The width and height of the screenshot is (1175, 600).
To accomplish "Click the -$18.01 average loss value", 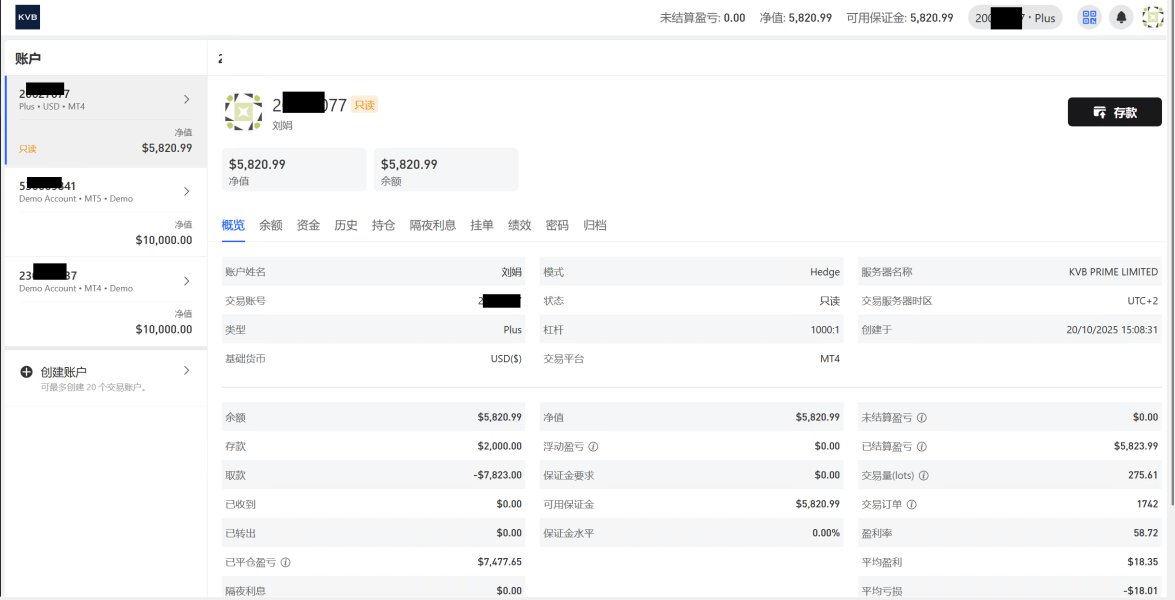I will point(1141,591).
